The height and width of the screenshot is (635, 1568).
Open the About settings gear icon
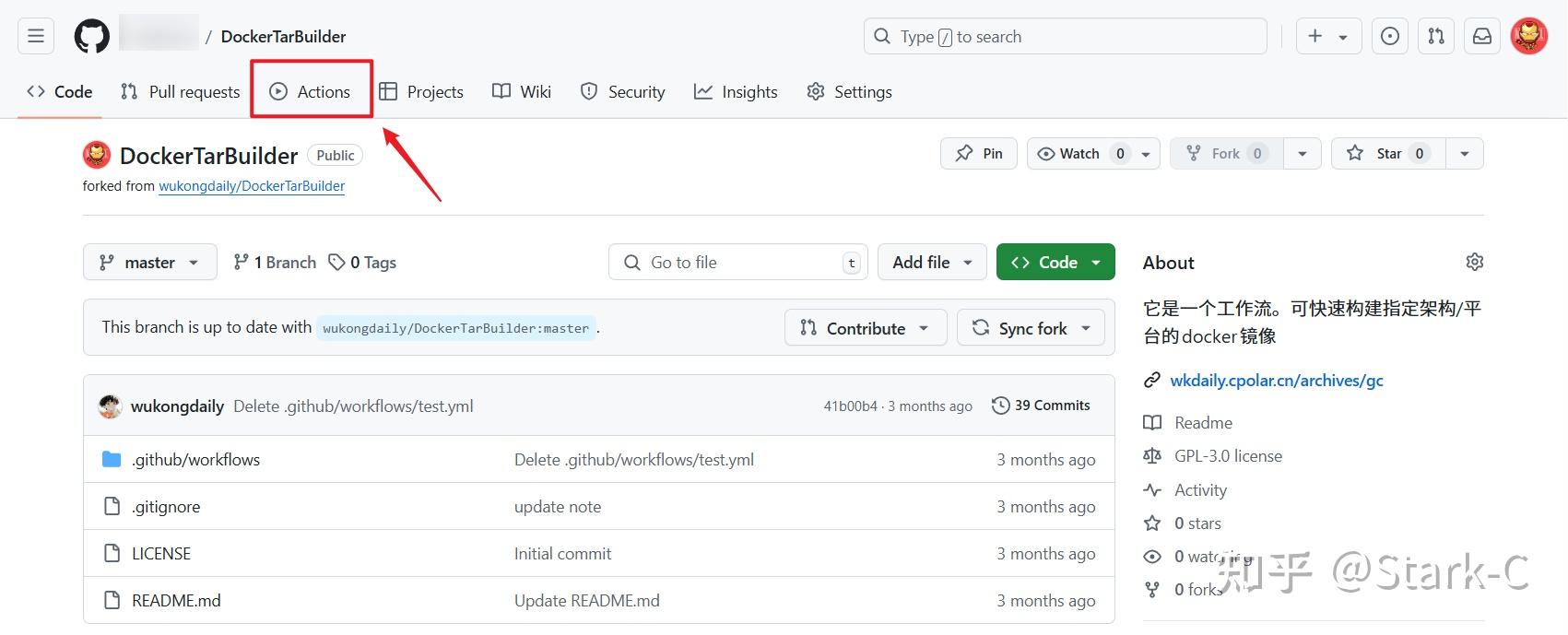click(x=1475, y=262)
